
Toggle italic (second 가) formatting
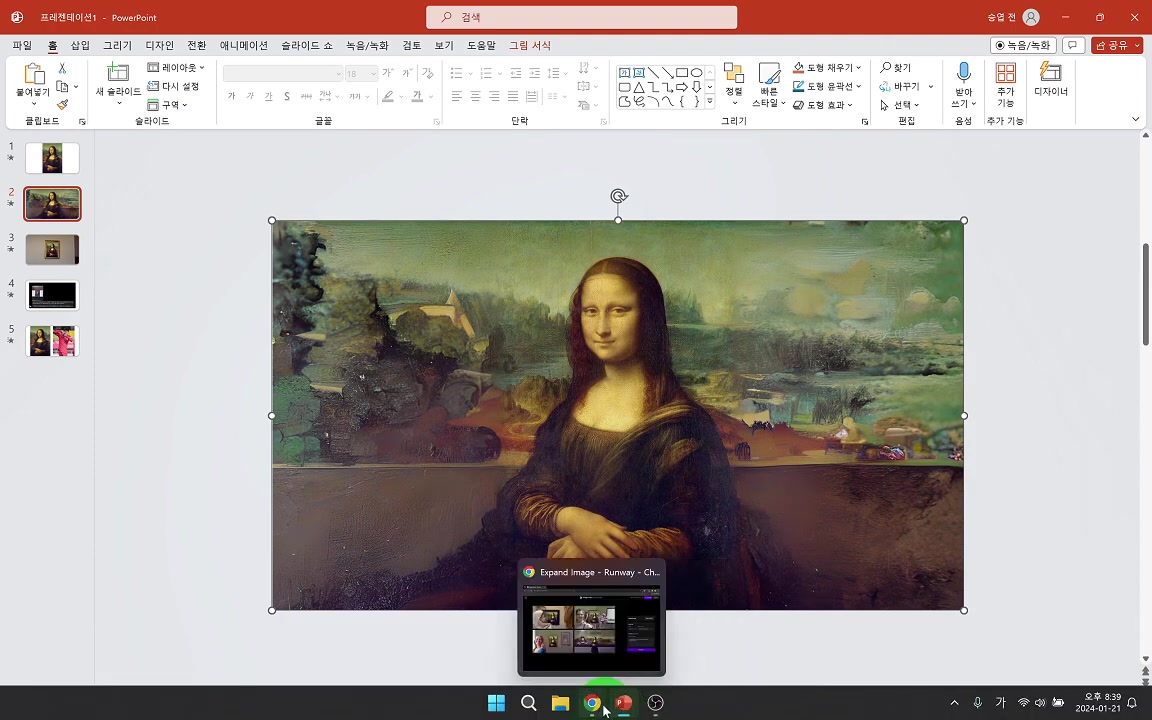click(250, 96)
